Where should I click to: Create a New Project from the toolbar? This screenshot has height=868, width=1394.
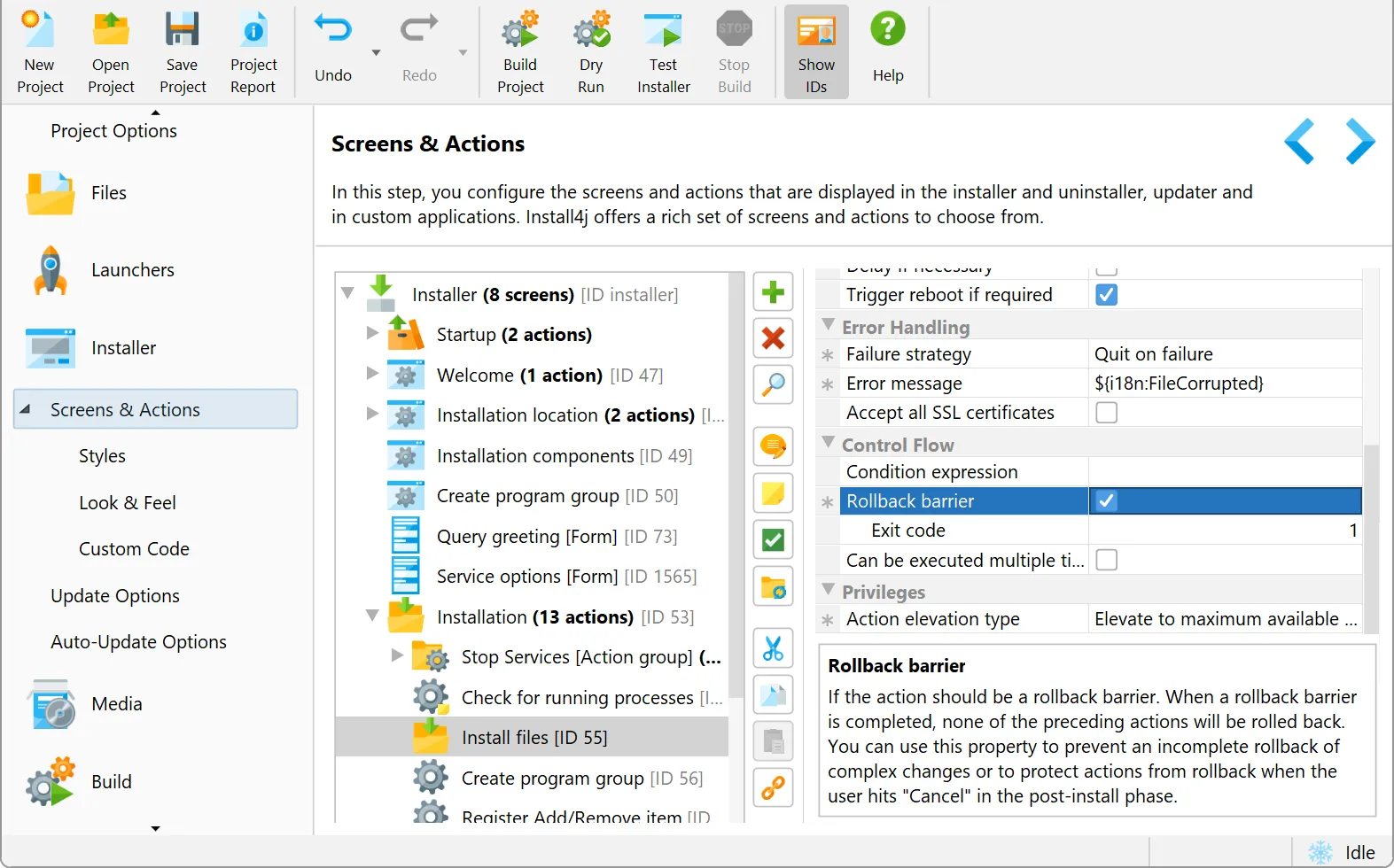coord(40,51)
